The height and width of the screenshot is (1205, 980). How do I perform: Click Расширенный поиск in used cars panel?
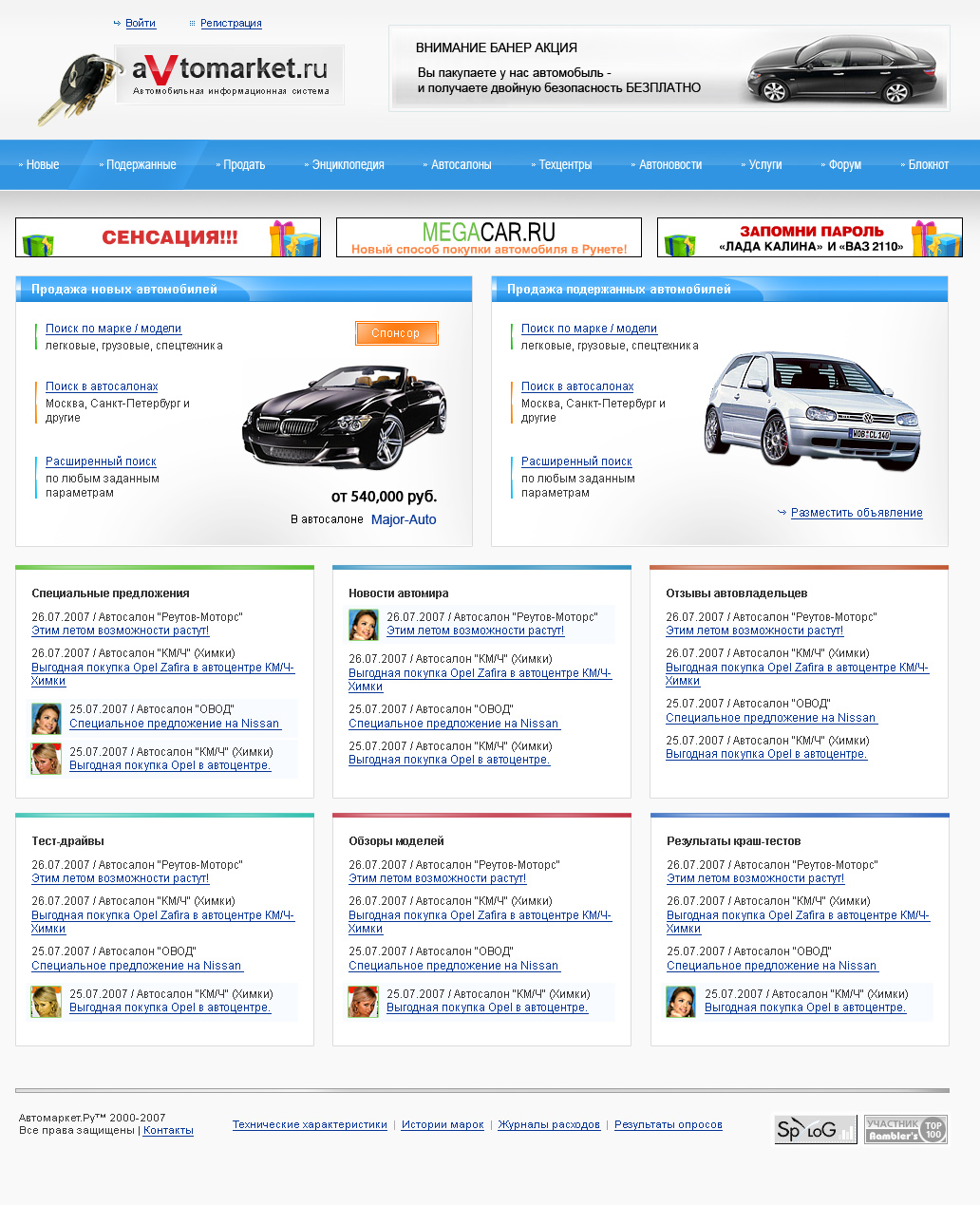(576, 461)
